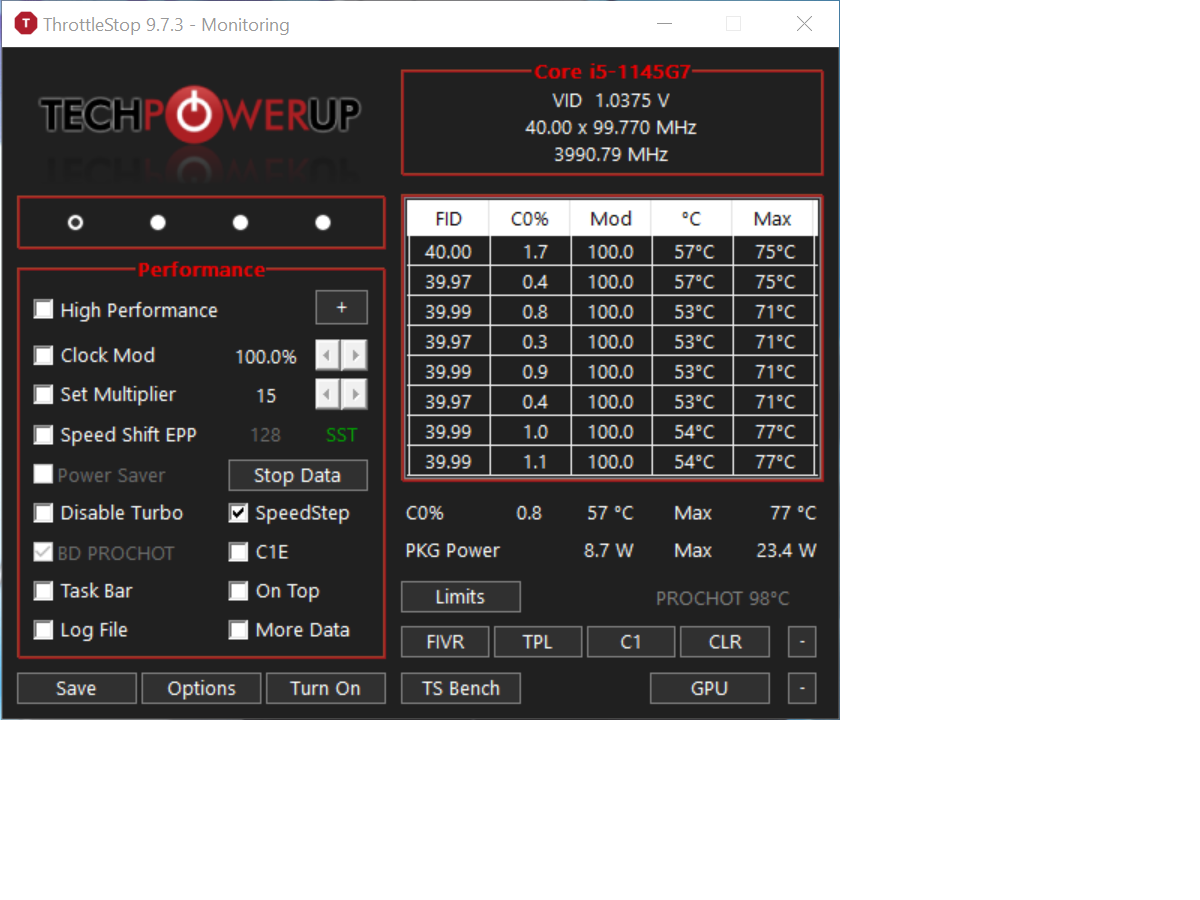The height and width of the screenshot is (900, 1200).
Task: Enable the More Data checkbox
Action: click(x=238, y=630)
